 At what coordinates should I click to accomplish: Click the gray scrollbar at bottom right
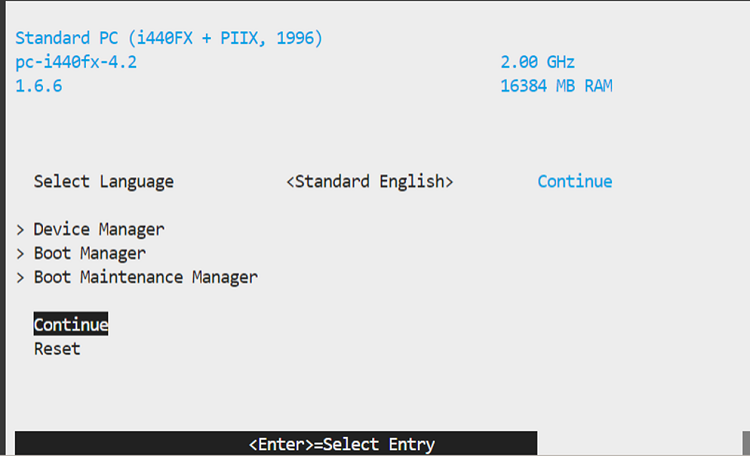pos(746,445)
